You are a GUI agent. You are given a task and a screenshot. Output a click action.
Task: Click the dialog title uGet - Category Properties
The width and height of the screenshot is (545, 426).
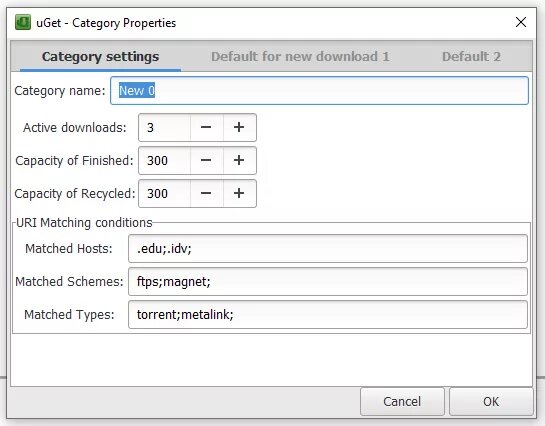(x=106, y=23)
